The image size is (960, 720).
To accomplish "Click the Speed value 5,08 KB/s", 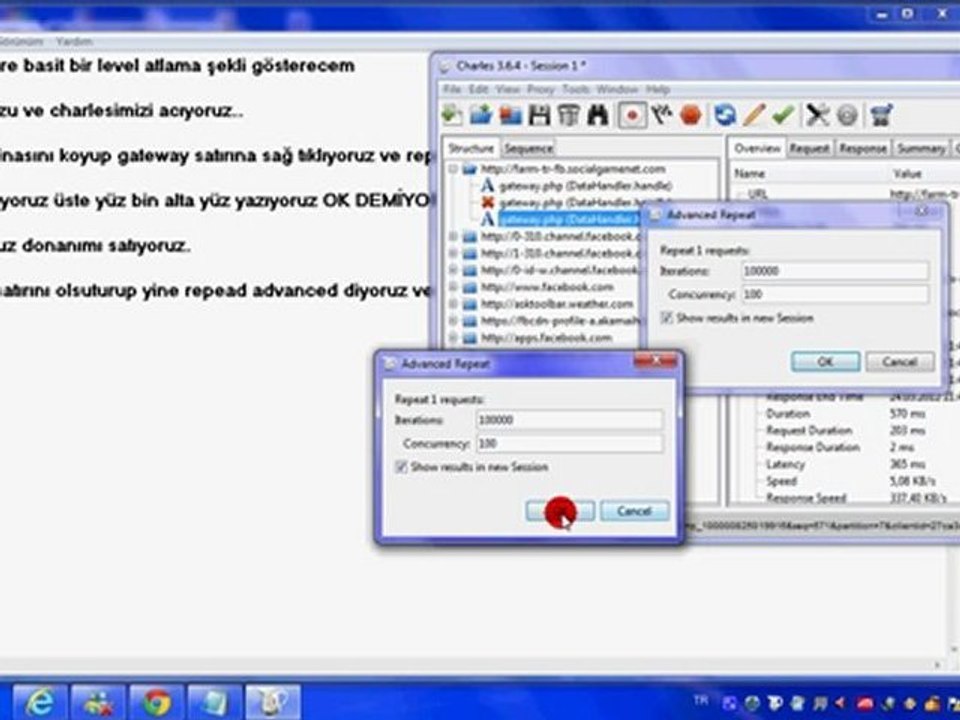I will pyautogui.click(x=912, y=481).
